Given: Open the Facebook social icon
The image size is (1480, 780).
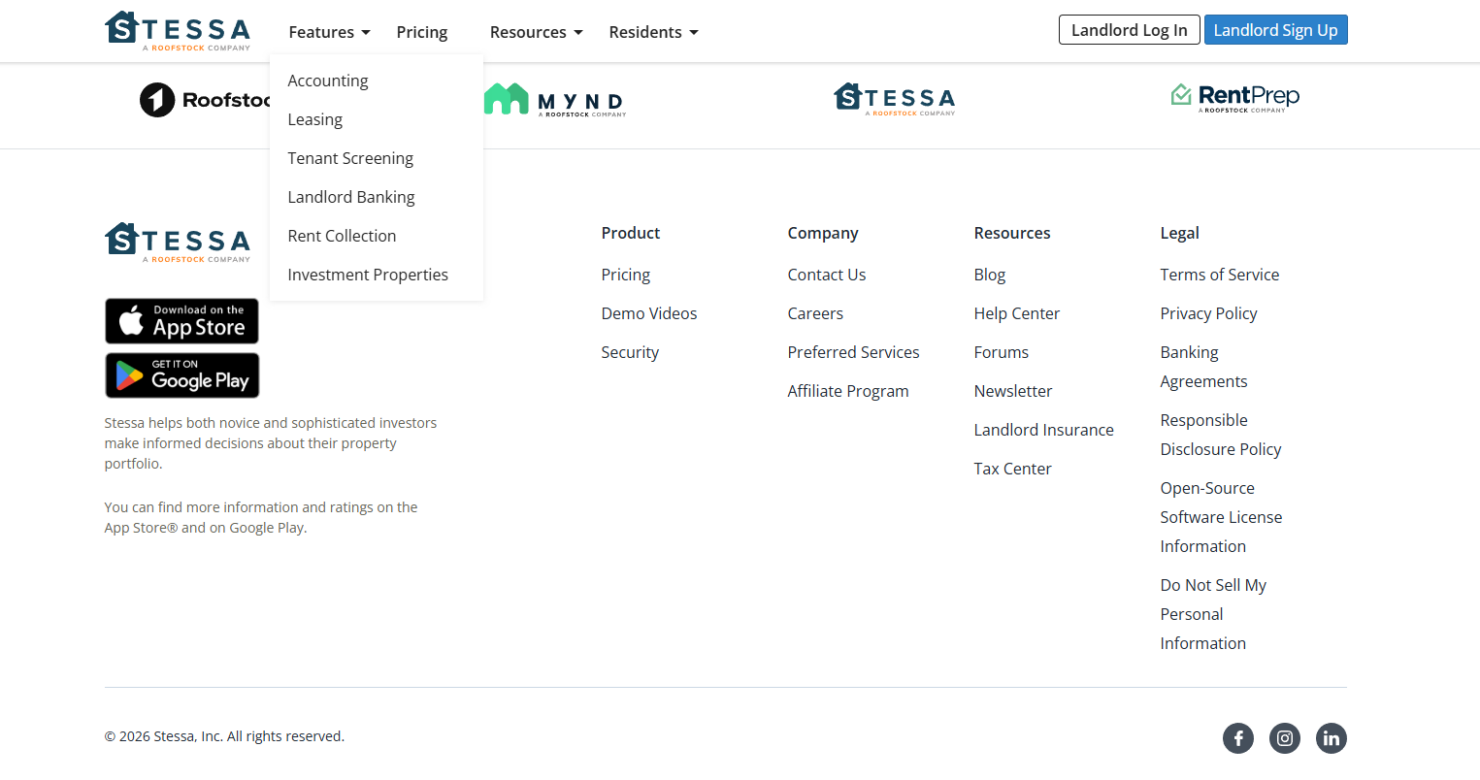Looking at the screenshot, I should [x=1238, y=738].
